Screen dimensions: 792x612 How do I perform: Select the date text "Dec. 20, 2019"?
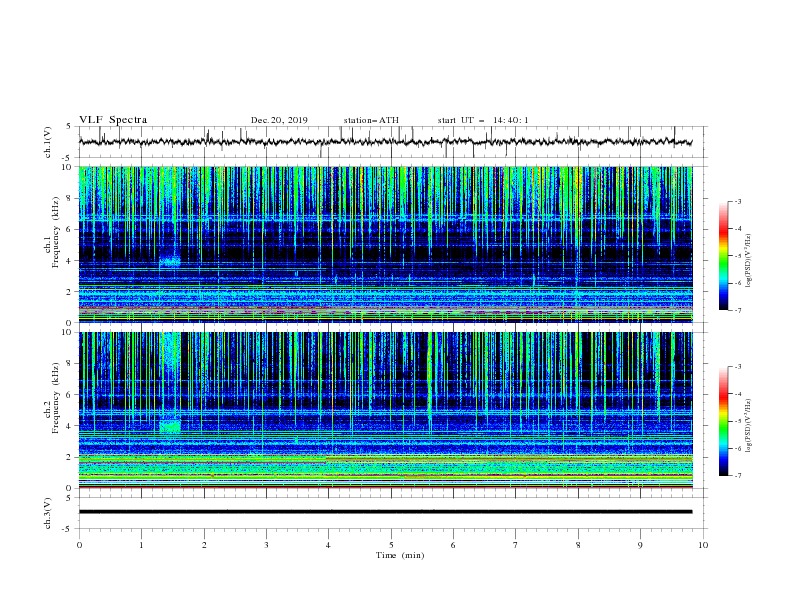pos(279,120)
